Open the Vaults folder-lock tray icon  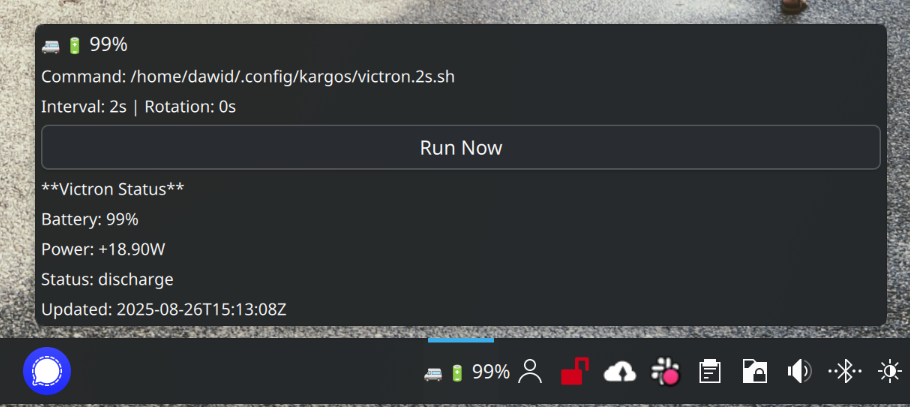coord(755,372)
